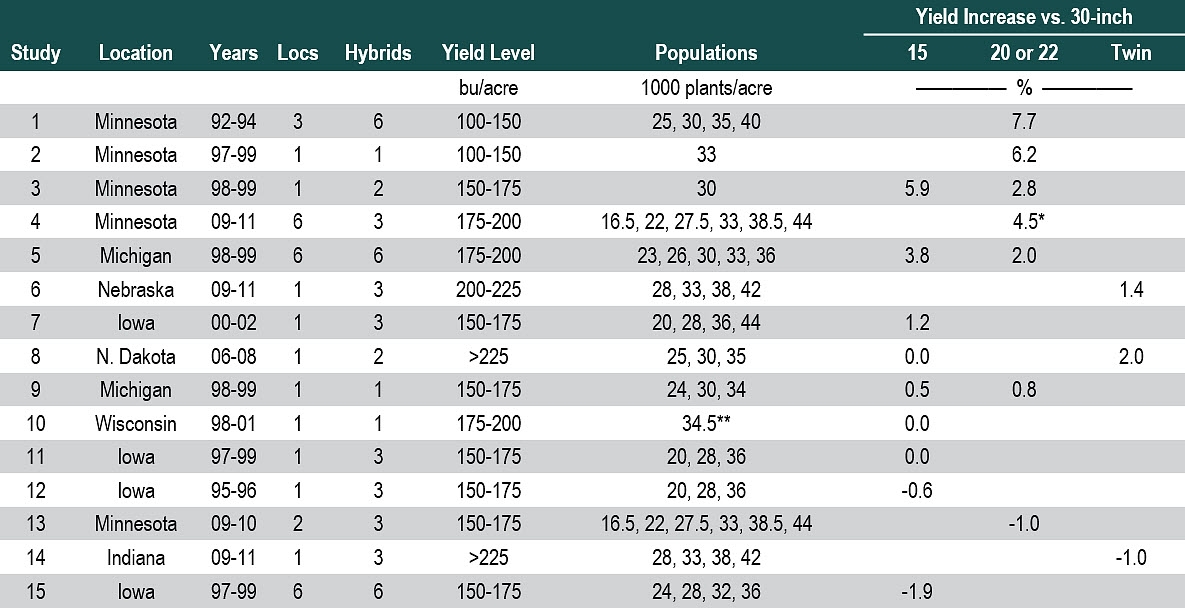Click populations '24, 28, 32, 36' cell
The width and height of the screenshot is (1185, 608).
point(707,591)
